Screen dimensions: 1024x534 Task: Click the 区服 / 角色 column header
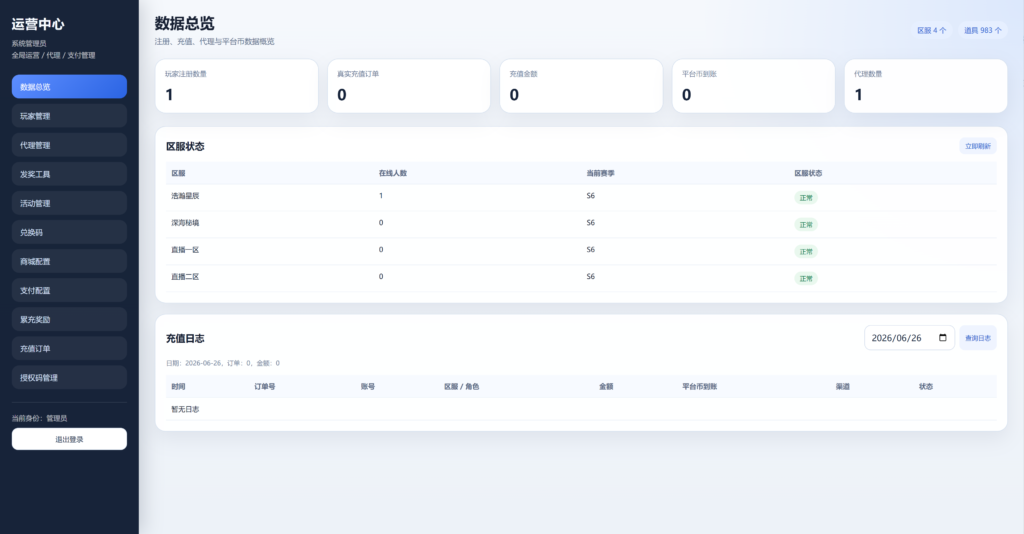pos(461,386)
